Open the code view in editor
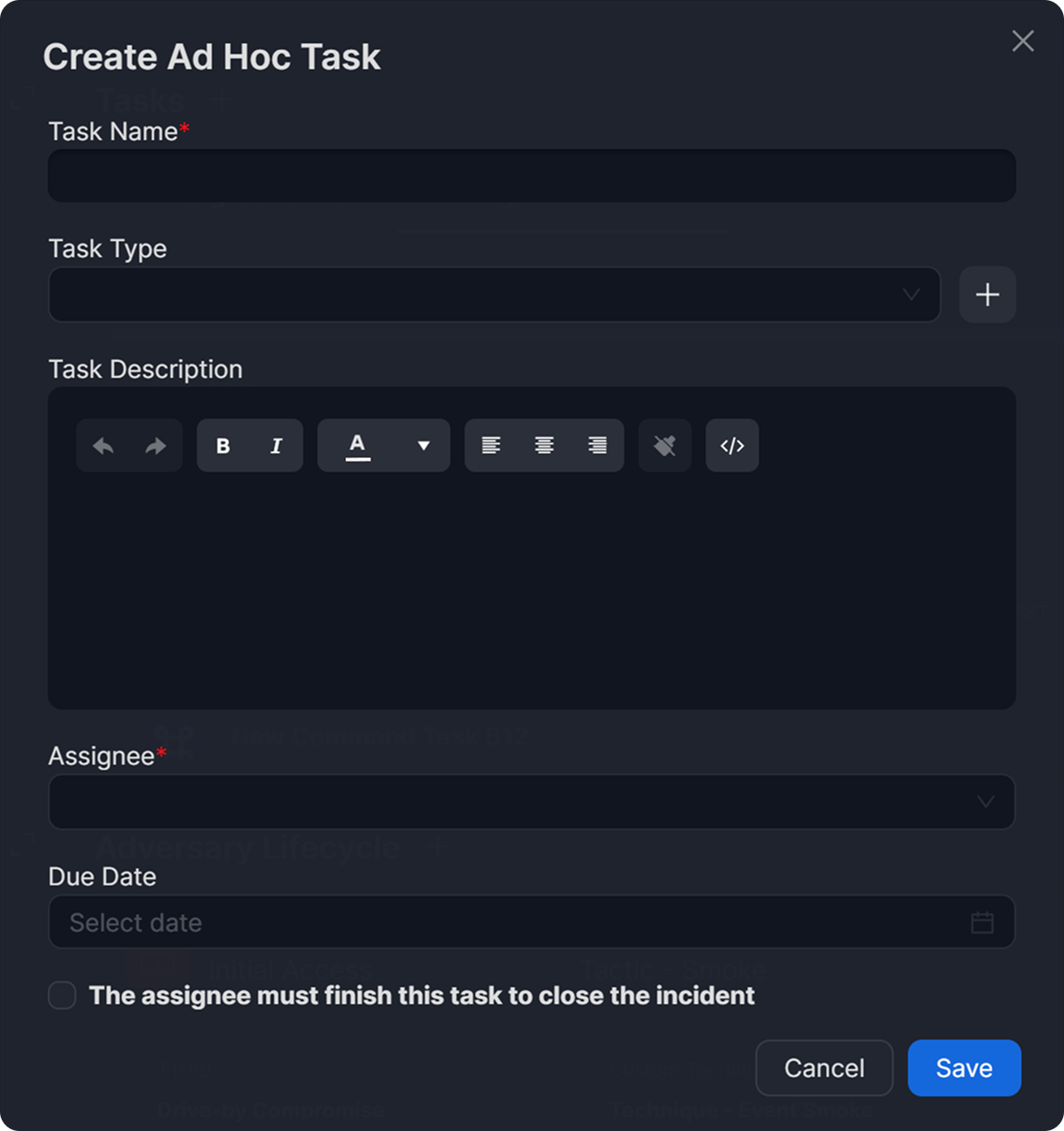This screenshot has width=1064, height=1131. 732,445
